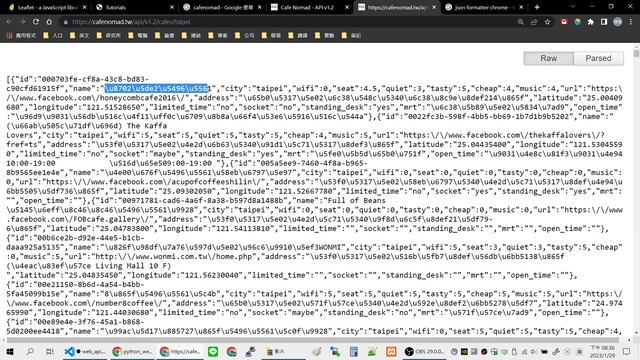This screenshot has width=640, height=360.
Task: Go back to the previous page
Action: [x=9, y=22]
